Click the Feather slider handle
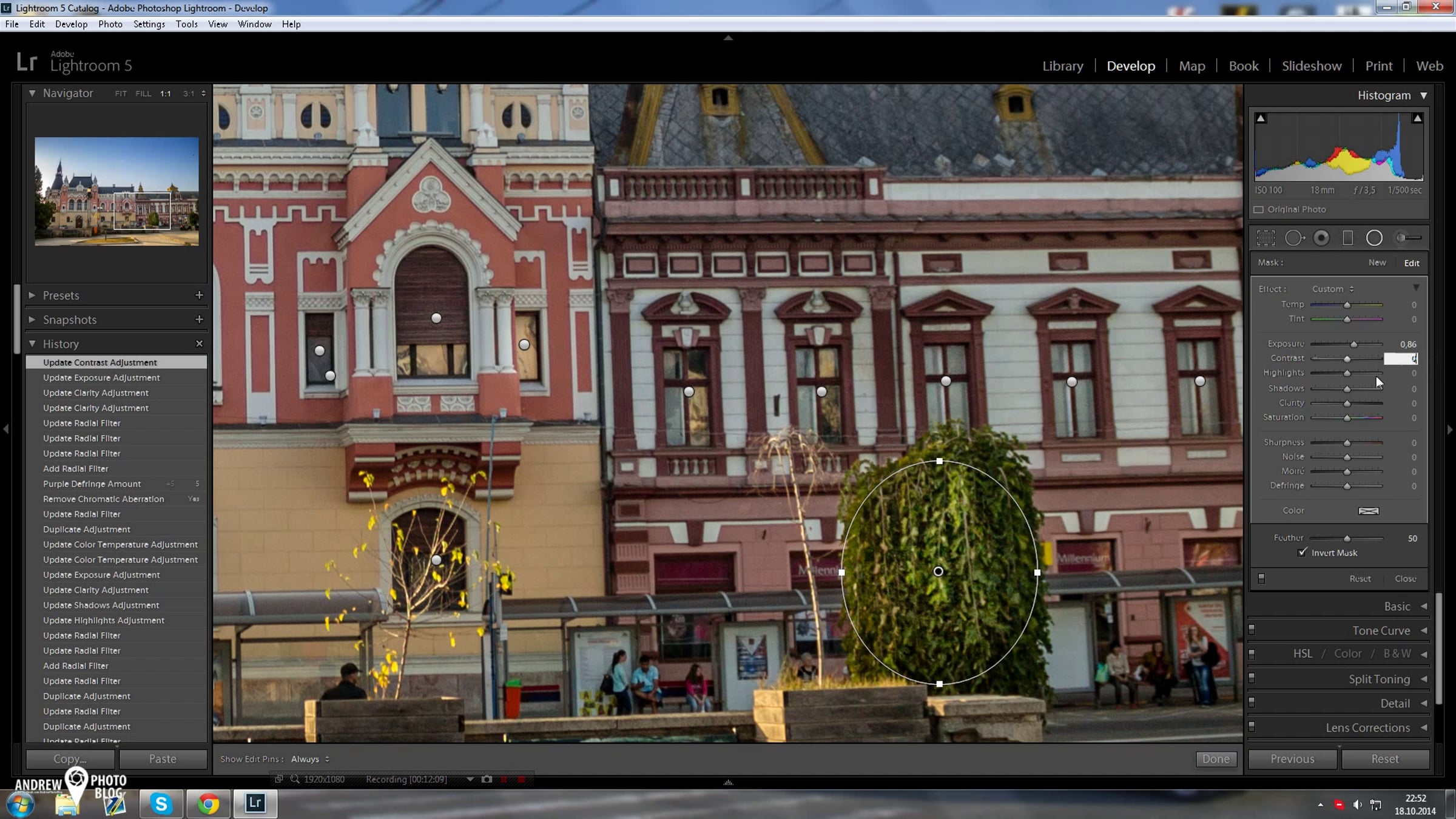The width and height of the screenshot is (1456, 819). 1347,538
